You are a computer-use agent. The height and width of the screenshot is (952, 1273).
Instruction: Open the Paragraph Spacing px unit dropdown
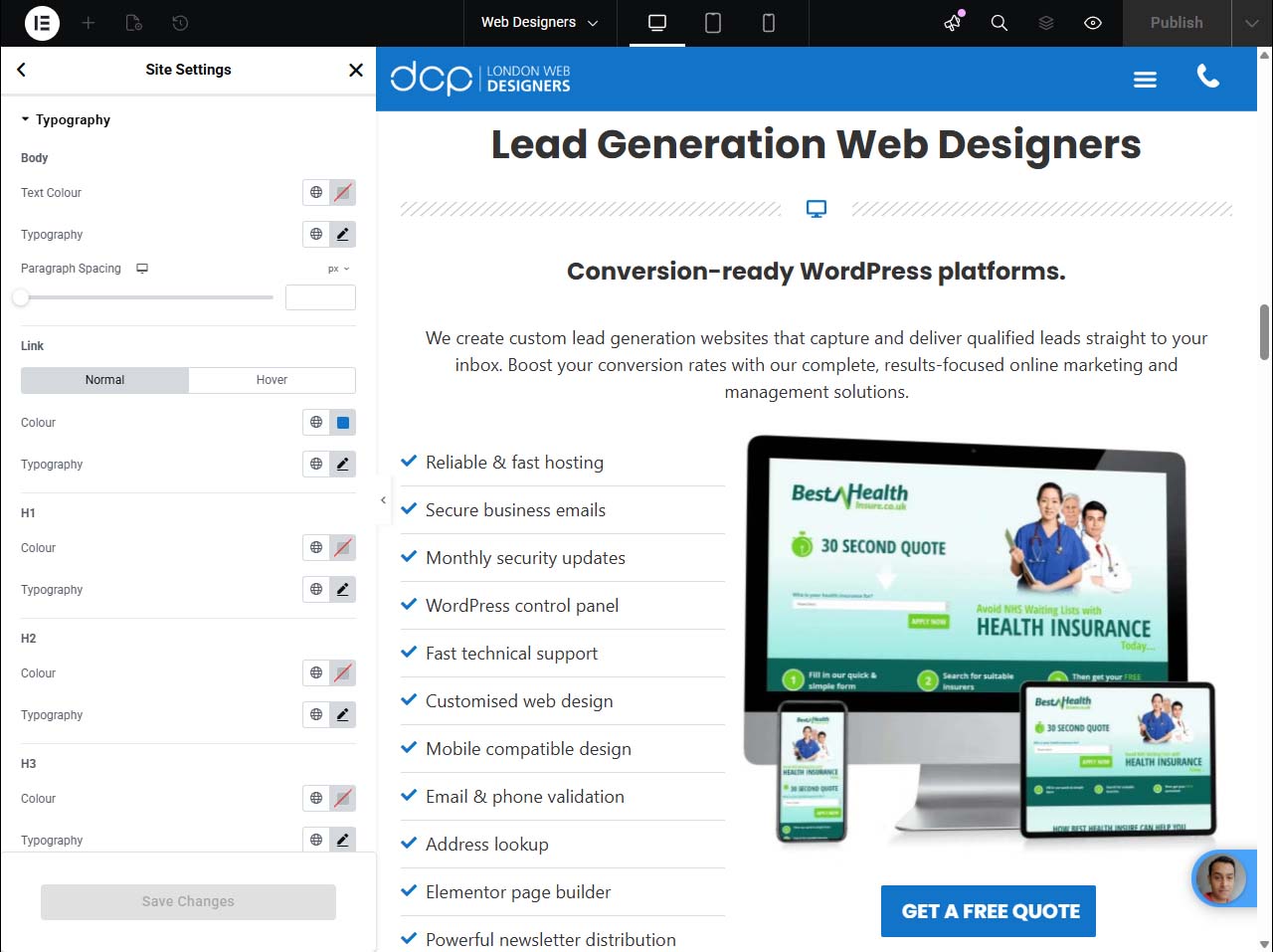[338, 270]
